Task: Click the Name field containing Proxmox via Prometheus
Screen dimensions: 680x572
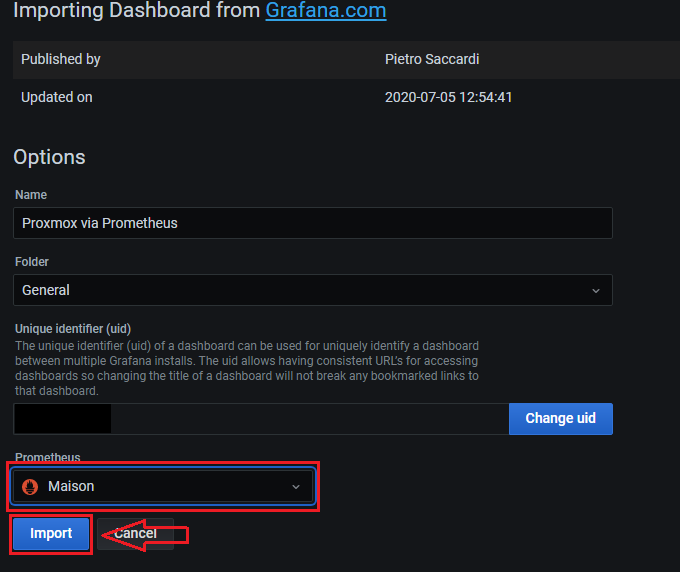Action: [312, 223]
